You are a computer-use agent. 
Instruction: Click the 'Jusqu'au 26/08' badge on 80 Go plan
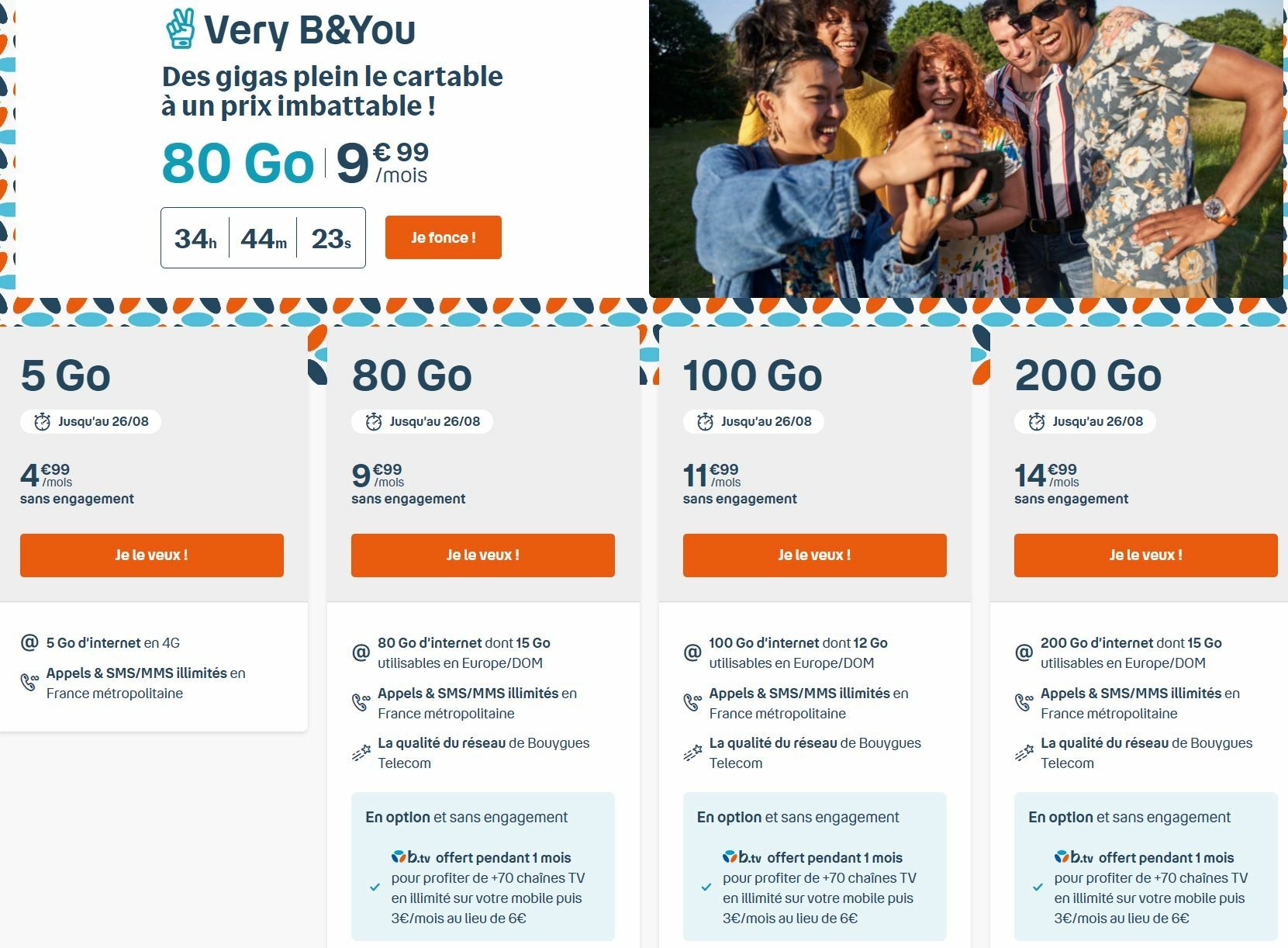[423, 422]
